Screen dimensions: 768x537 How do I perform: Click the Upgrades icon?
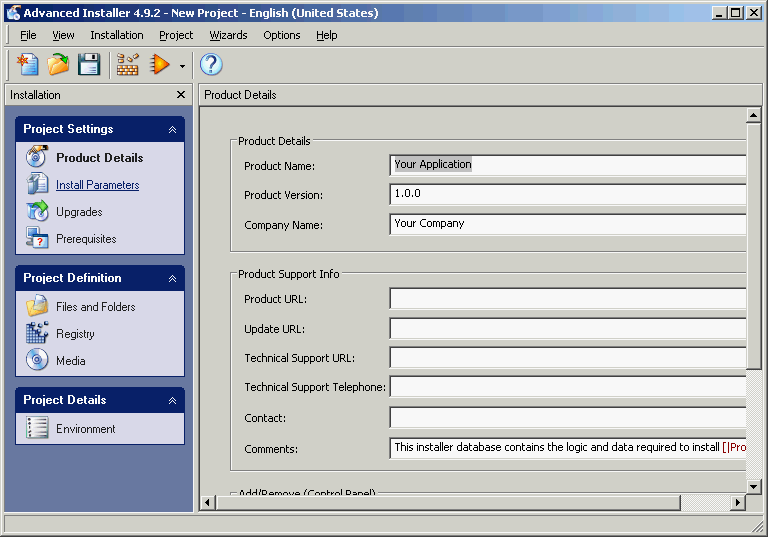click(37, 211)
